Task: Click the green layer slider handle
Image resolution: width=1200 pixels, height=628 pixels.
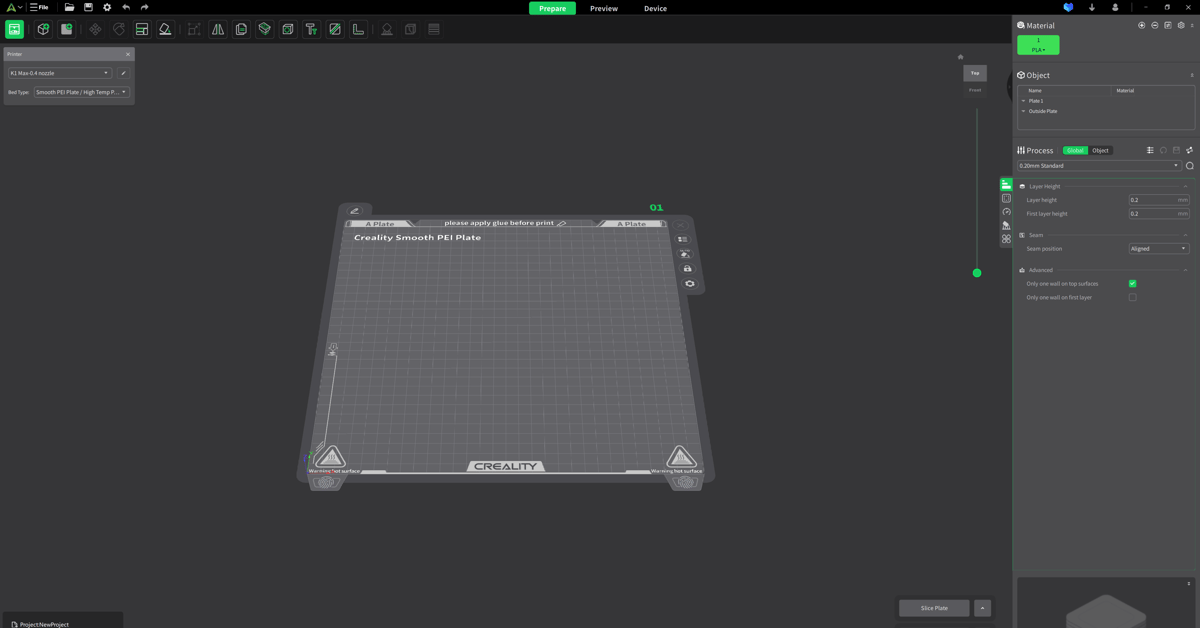Action: [977, 273]
